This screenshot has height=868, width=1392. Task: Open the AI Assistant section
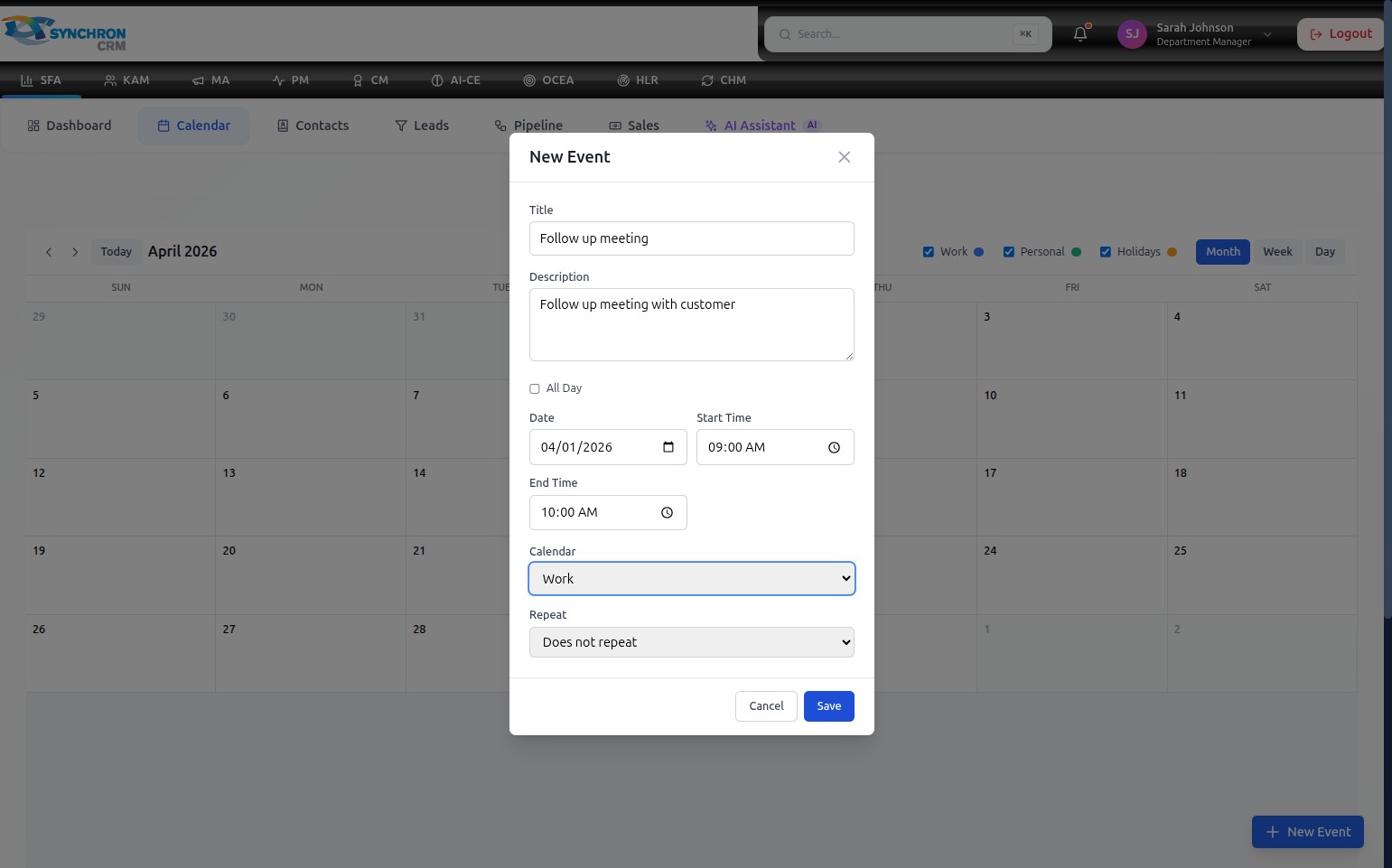pos(761,126)
